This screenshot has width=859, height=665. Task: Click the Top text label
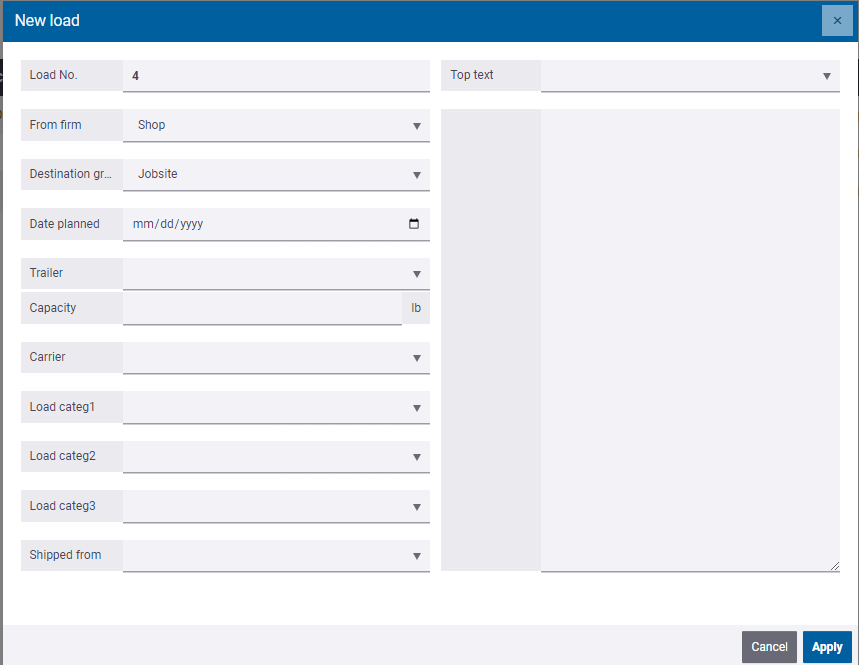coord(472,75)
